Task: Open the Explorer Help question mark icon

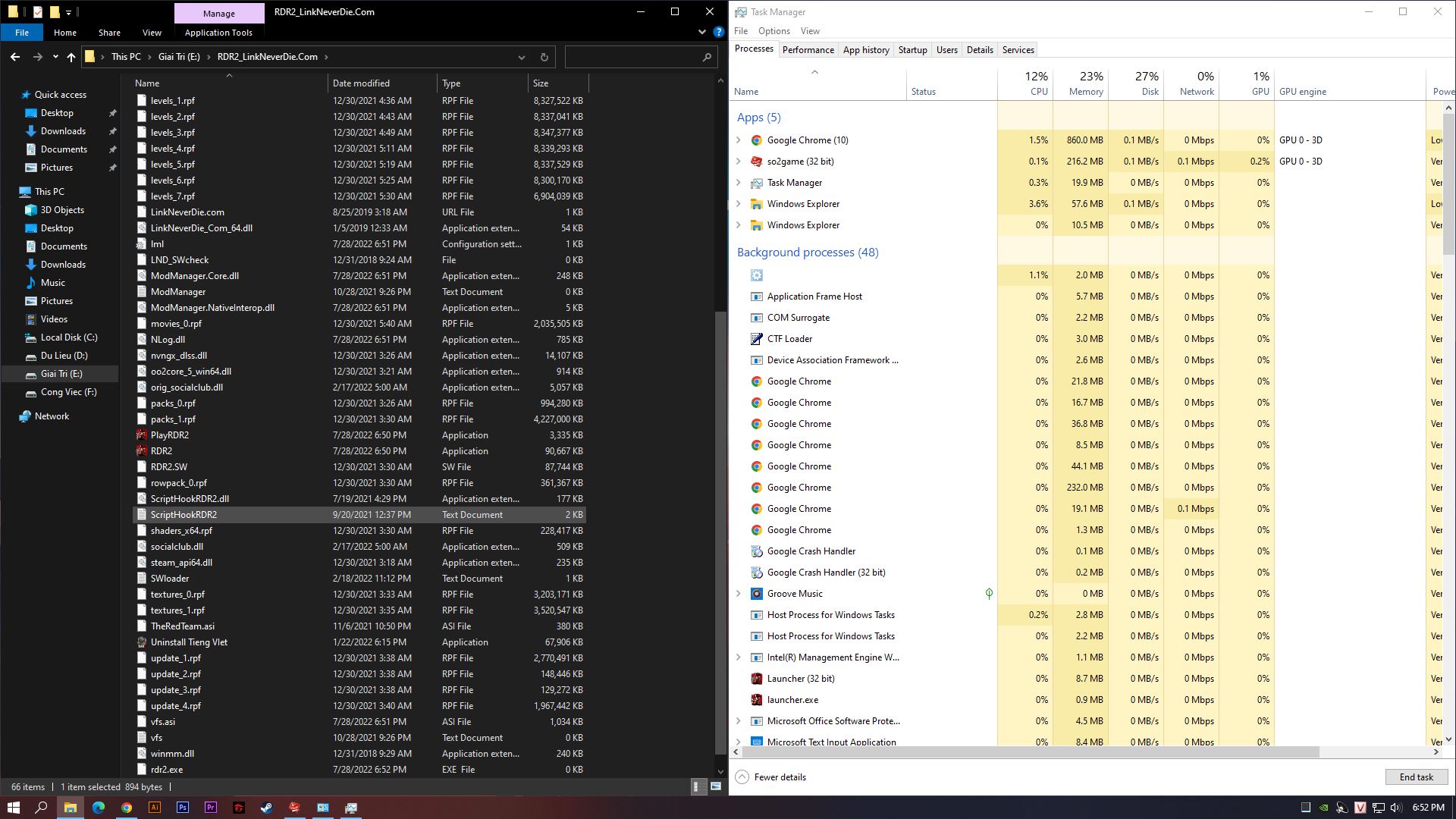Action: coord(718,33)
